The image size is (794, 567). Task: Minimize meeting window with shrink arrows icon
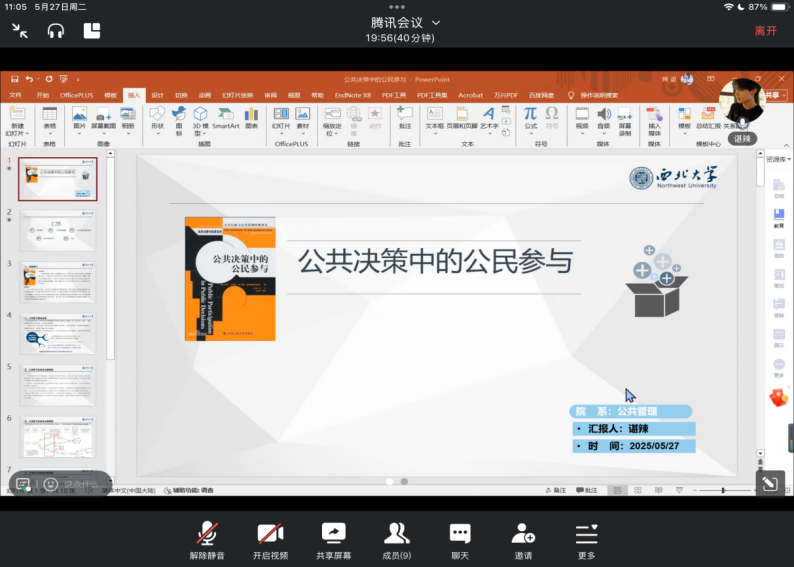click(20, 30)
